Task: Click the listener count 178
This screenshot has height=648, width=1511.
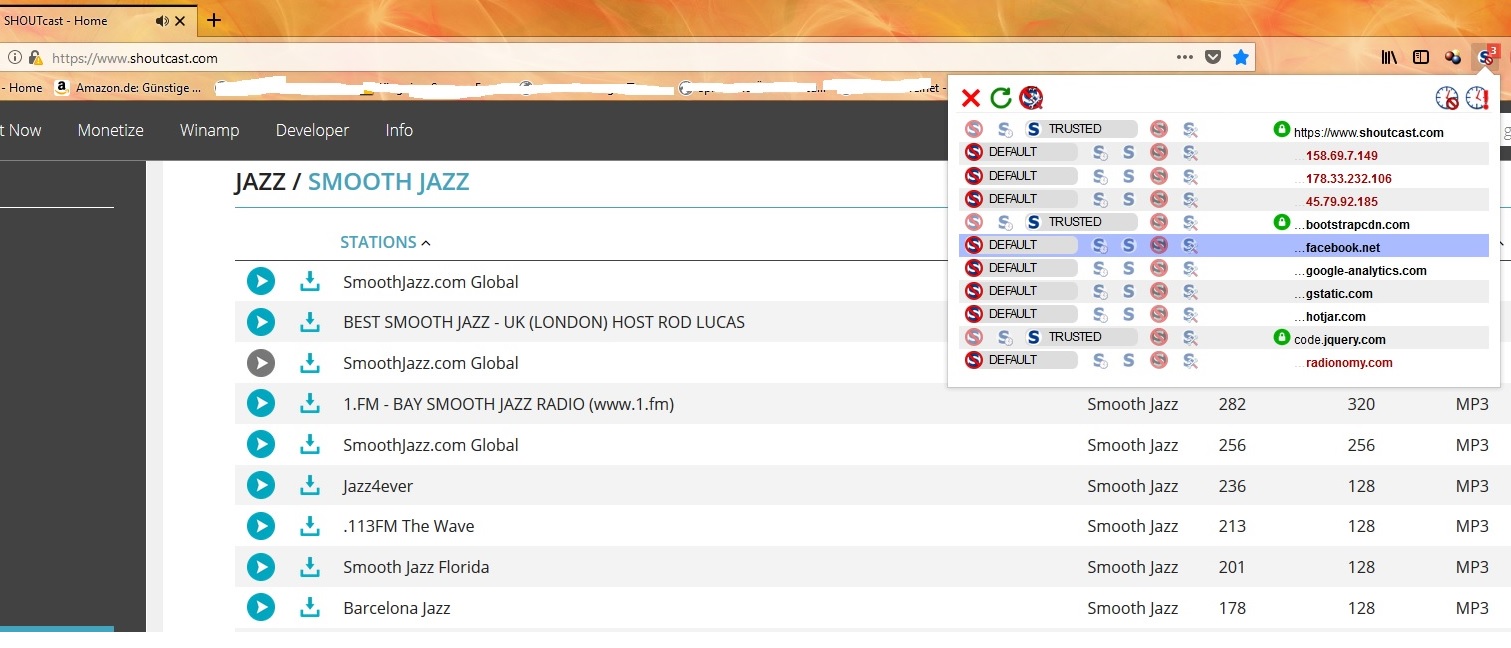Action: pyautogui.click(x=1232, y=608)
